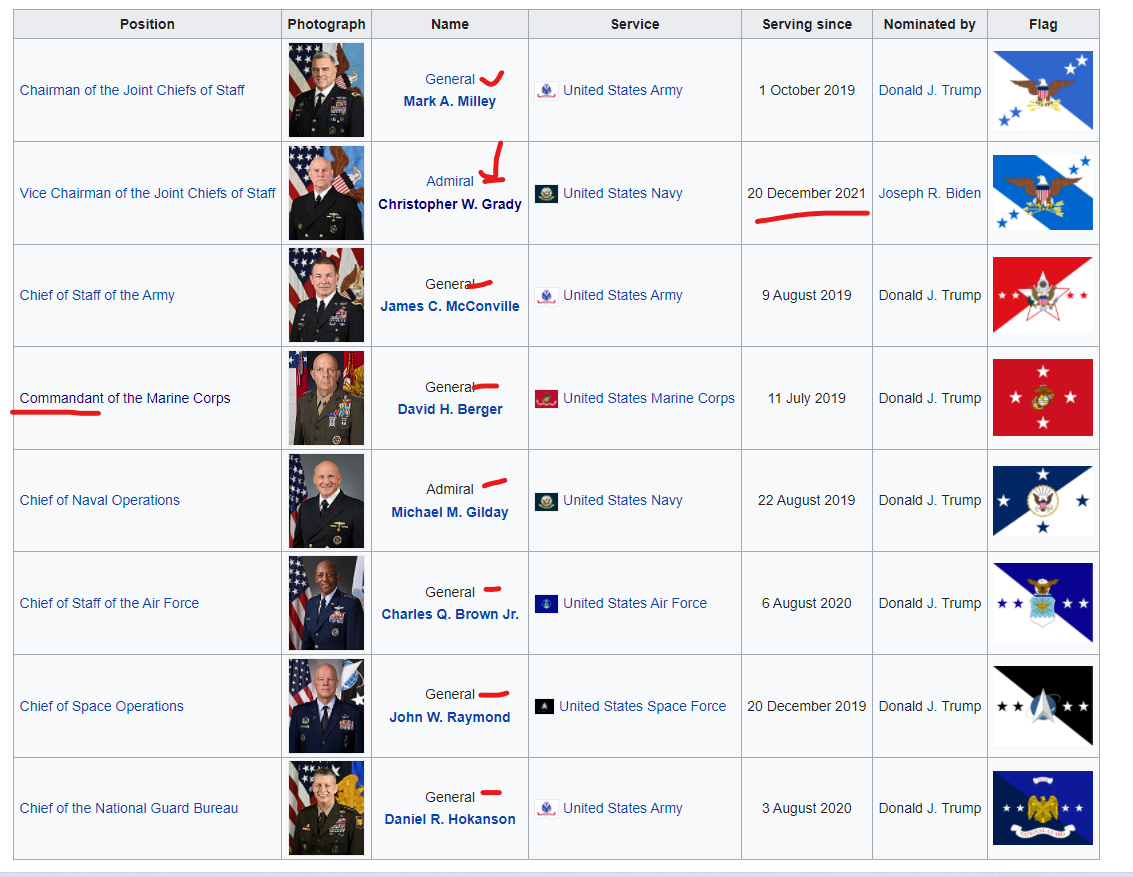Viewport: 1133px width, 877px height.
Task: Click the 'Position' column header
Action: click(147, 25)
